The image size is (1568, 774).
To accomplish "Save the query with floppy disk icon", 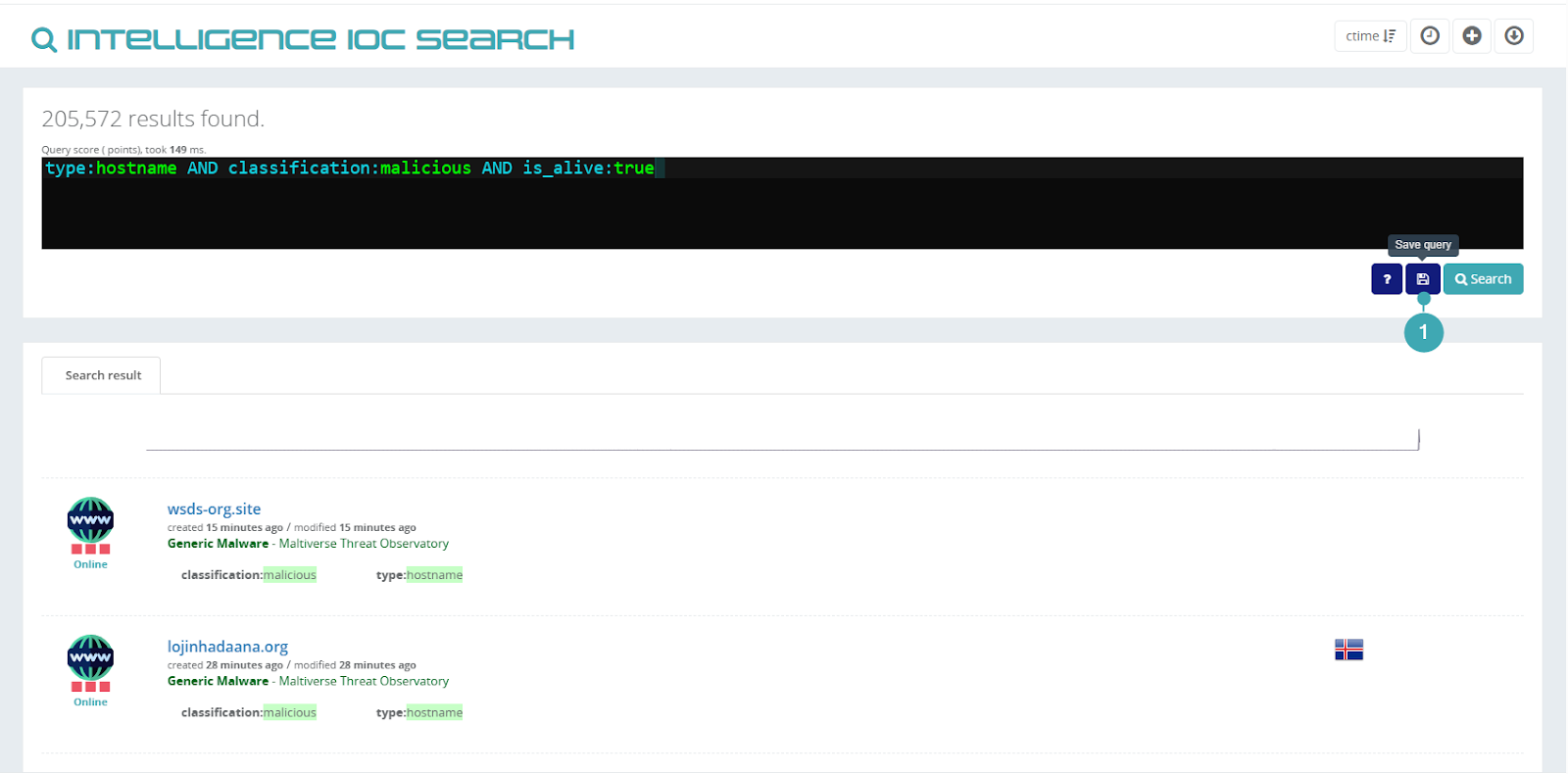I will pyautogui.click(x=1423, y=279).
